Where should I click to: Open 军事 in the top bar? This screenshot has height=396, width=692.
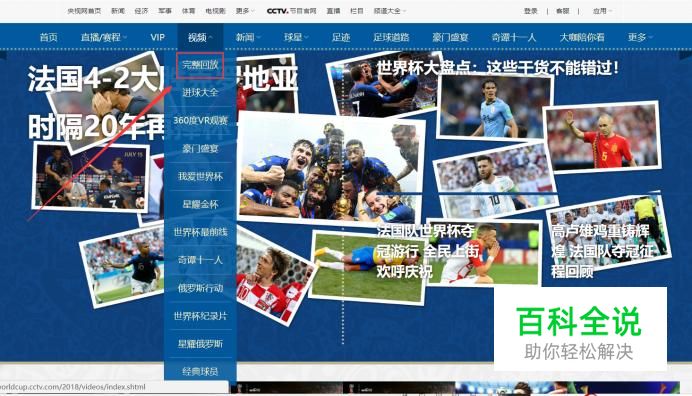[165, 11]
